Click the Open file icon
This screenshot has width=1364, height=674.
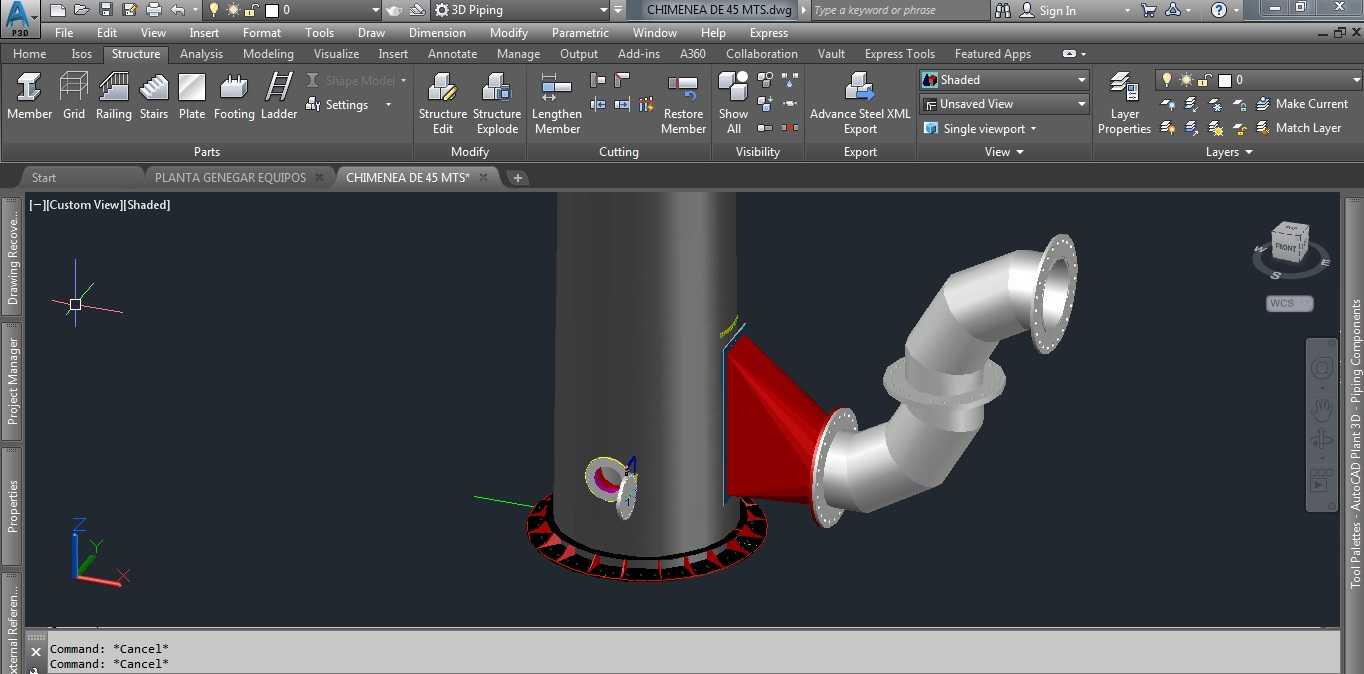[x=82, y=10]
